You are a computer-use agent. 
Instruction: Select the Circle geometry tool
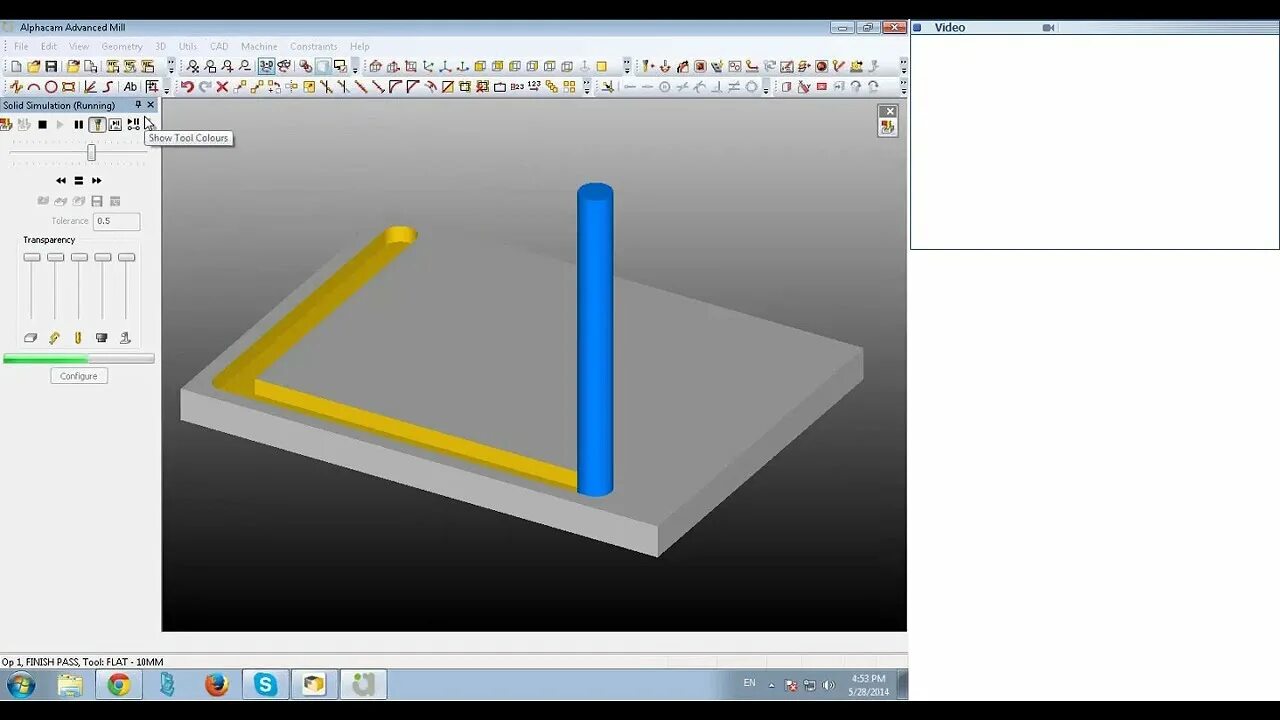(51, 87)
